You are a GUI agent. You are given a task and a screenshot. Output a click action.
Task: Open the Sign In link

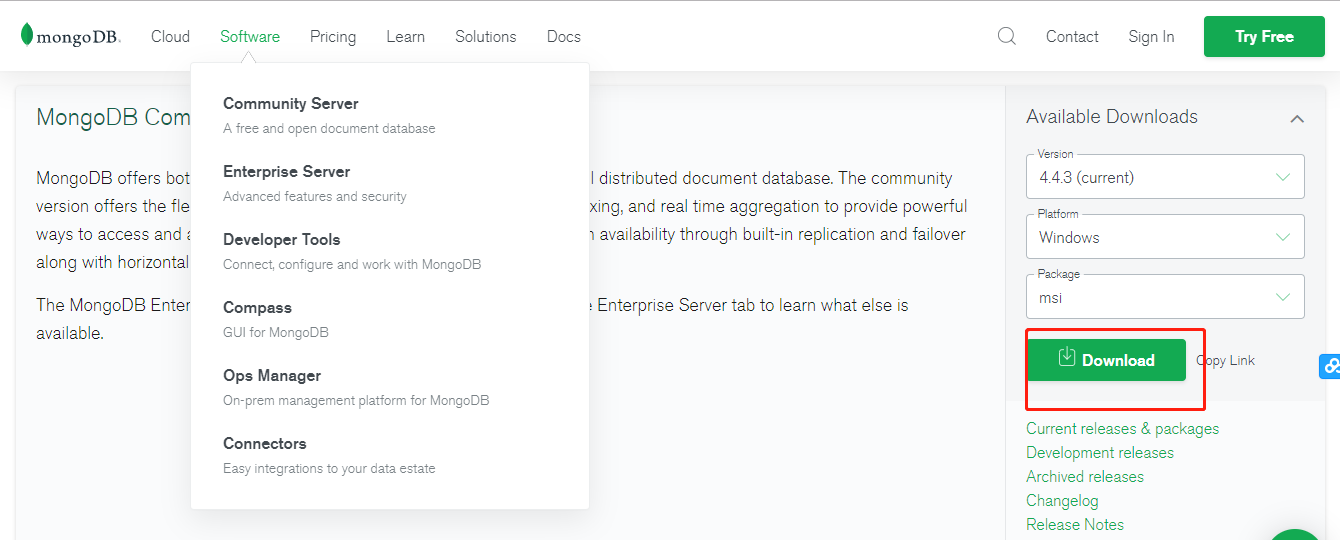click(1151, 36)
